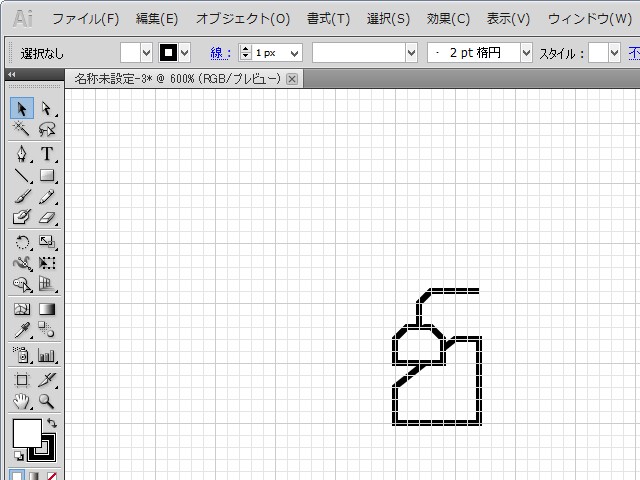Set paint to None in toolbox
Viewport: 640px width, 480px height.
[52, 476]
